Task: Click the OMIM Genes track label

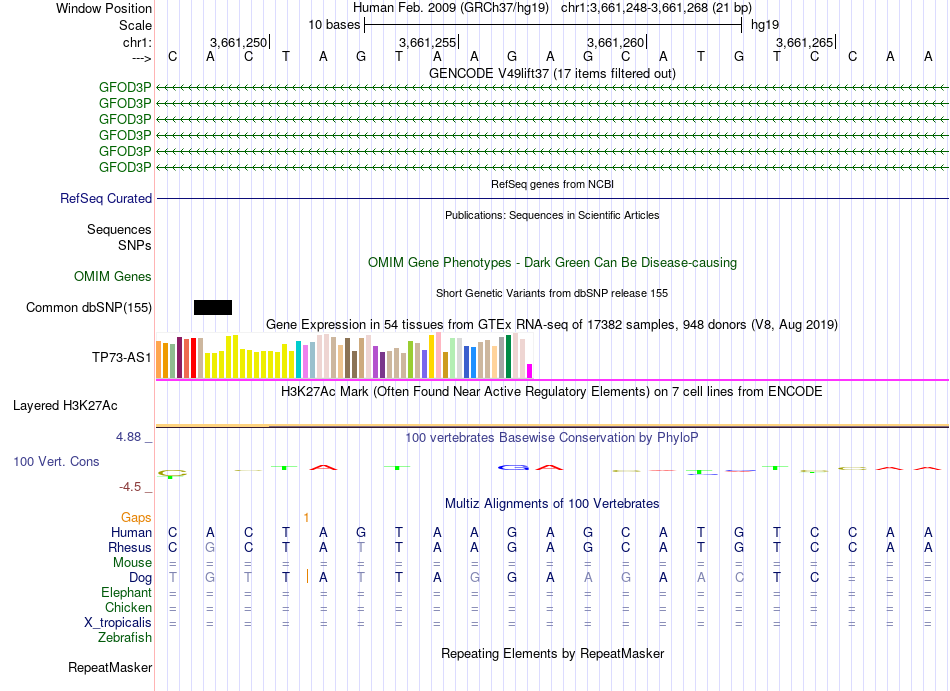Action: pyautogui.click(x=112, y=277)
